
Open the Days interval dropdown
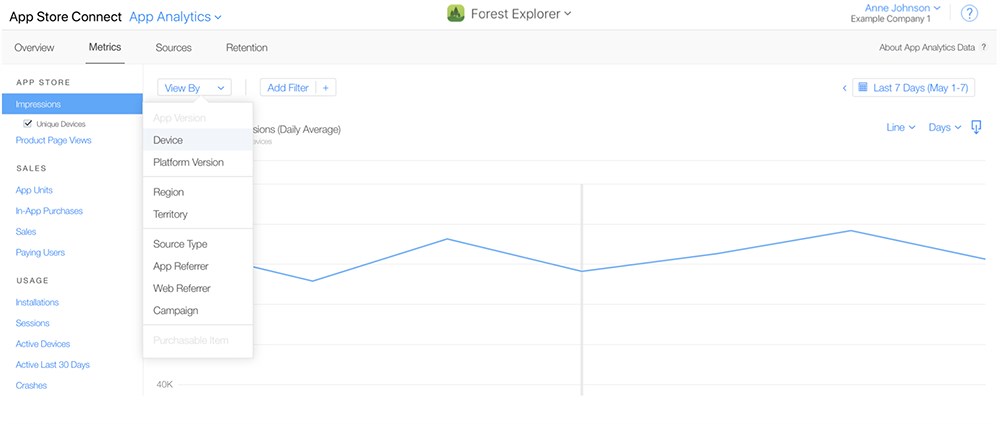pos(945,128)
